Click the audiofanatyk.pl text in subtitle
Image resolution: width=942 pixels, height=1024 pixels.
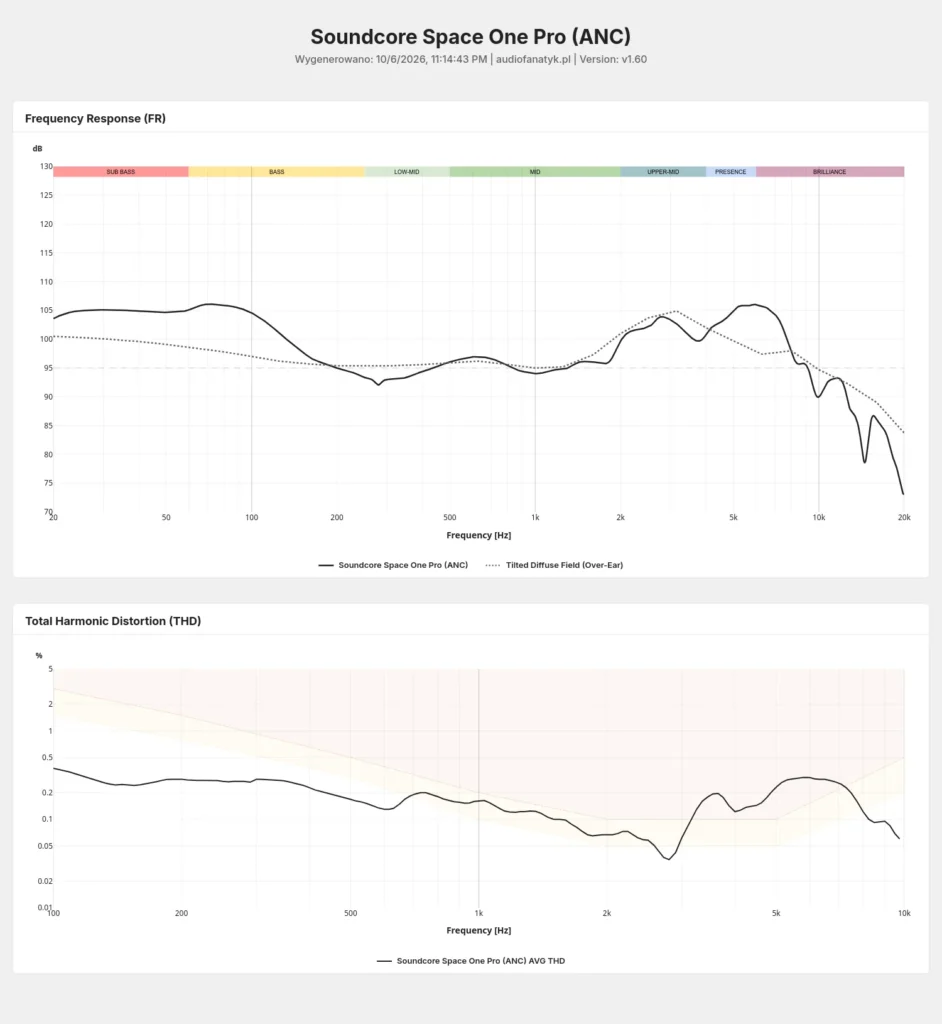click(x=533, y=59)
